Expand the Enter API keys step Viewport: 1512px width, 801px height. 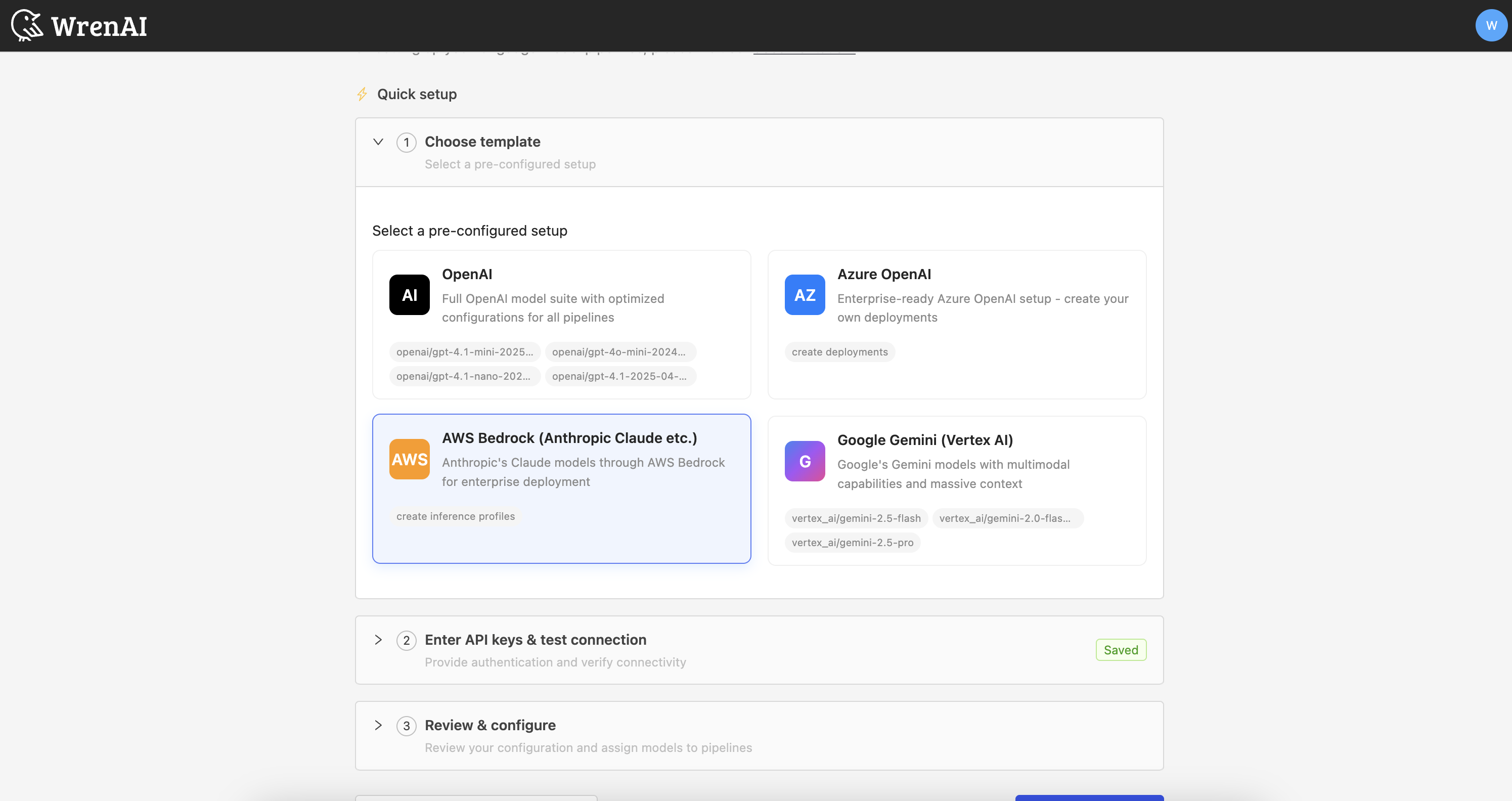pyautogui.click(x=378, y=640)
